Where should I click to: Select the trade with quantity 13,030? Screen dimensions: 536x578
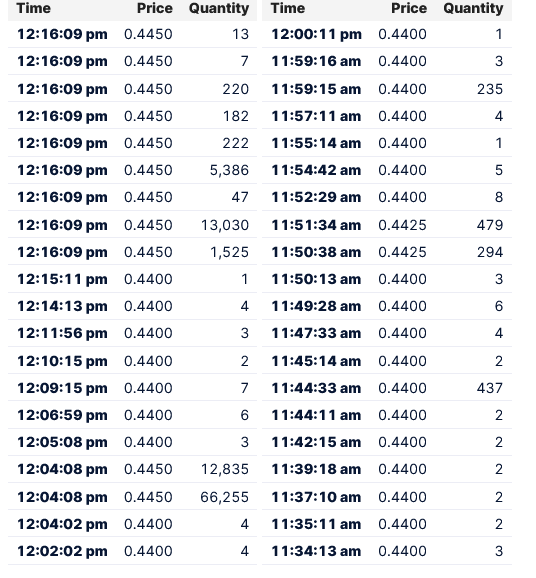click(x=132, y=225)
